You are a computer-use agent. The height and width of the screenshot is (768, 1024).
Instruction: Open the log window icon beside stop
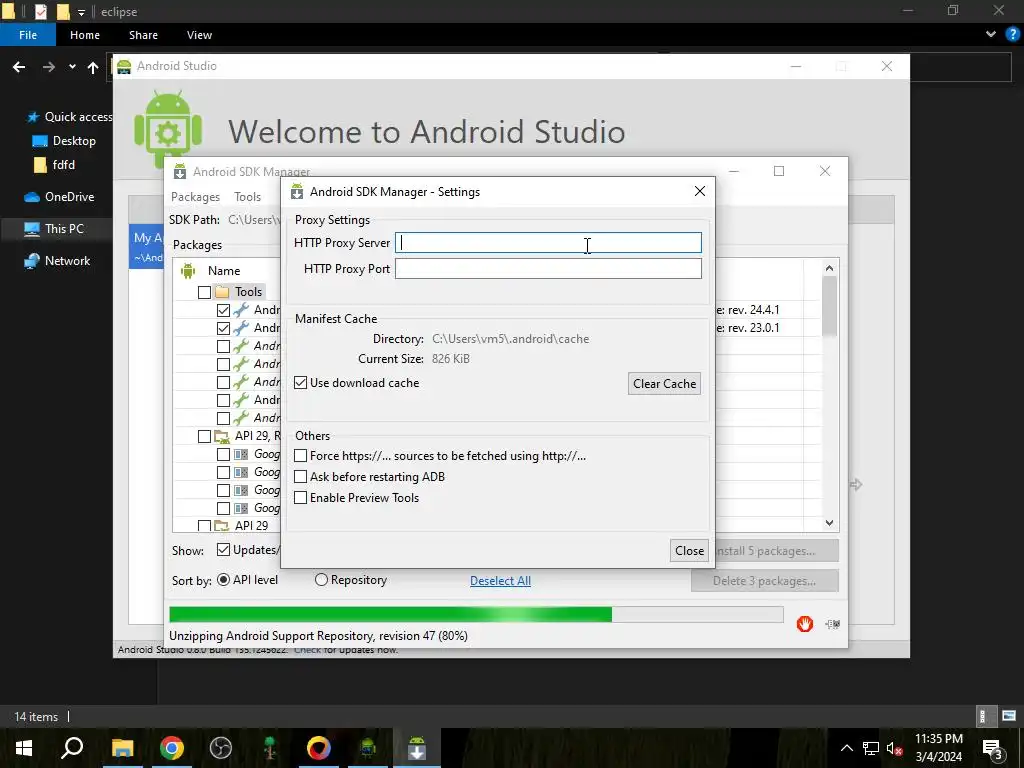832,624
